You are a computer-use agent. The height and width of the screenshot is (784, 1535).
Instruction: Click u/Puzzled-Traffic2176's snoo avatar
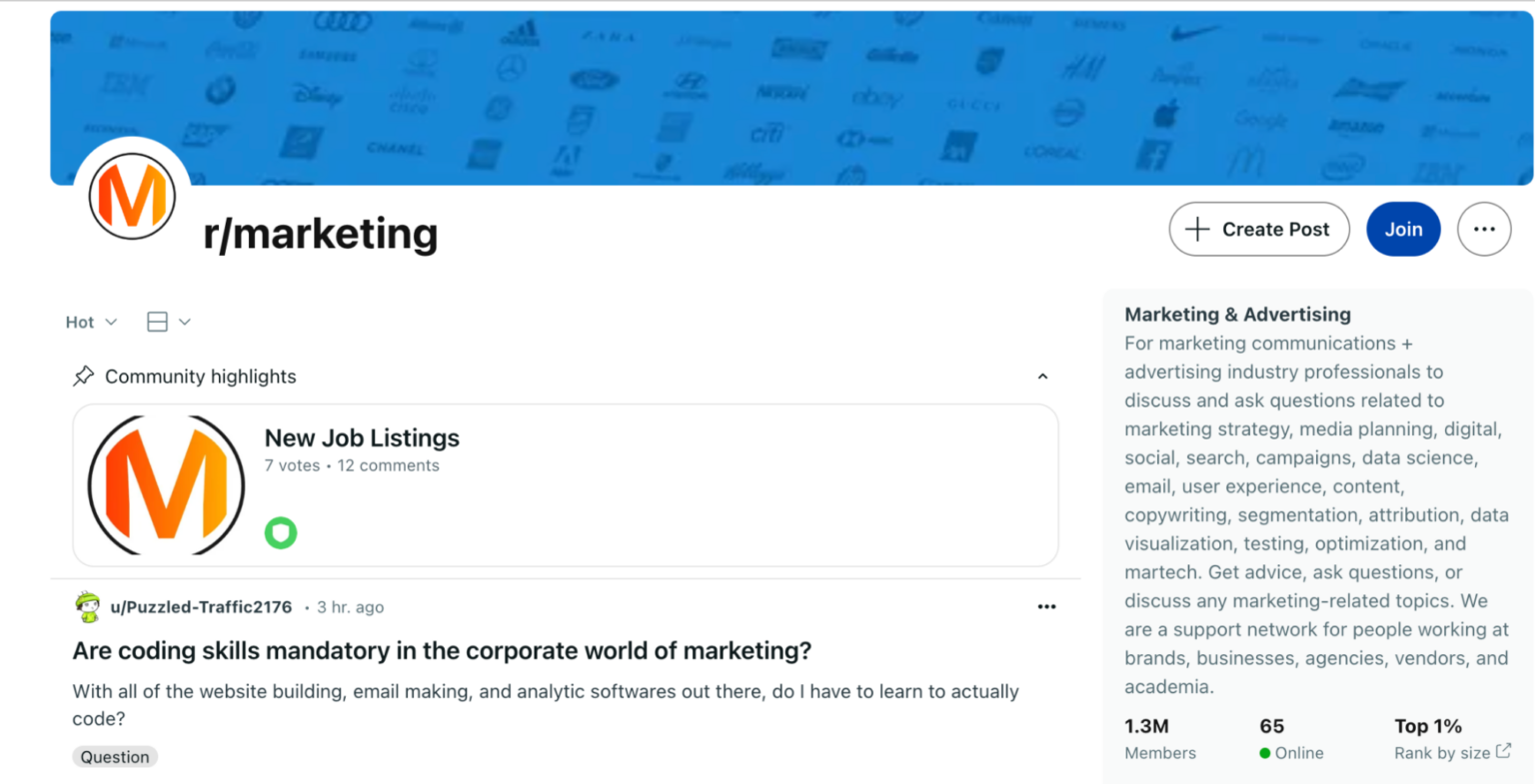(x=88, y=606)
